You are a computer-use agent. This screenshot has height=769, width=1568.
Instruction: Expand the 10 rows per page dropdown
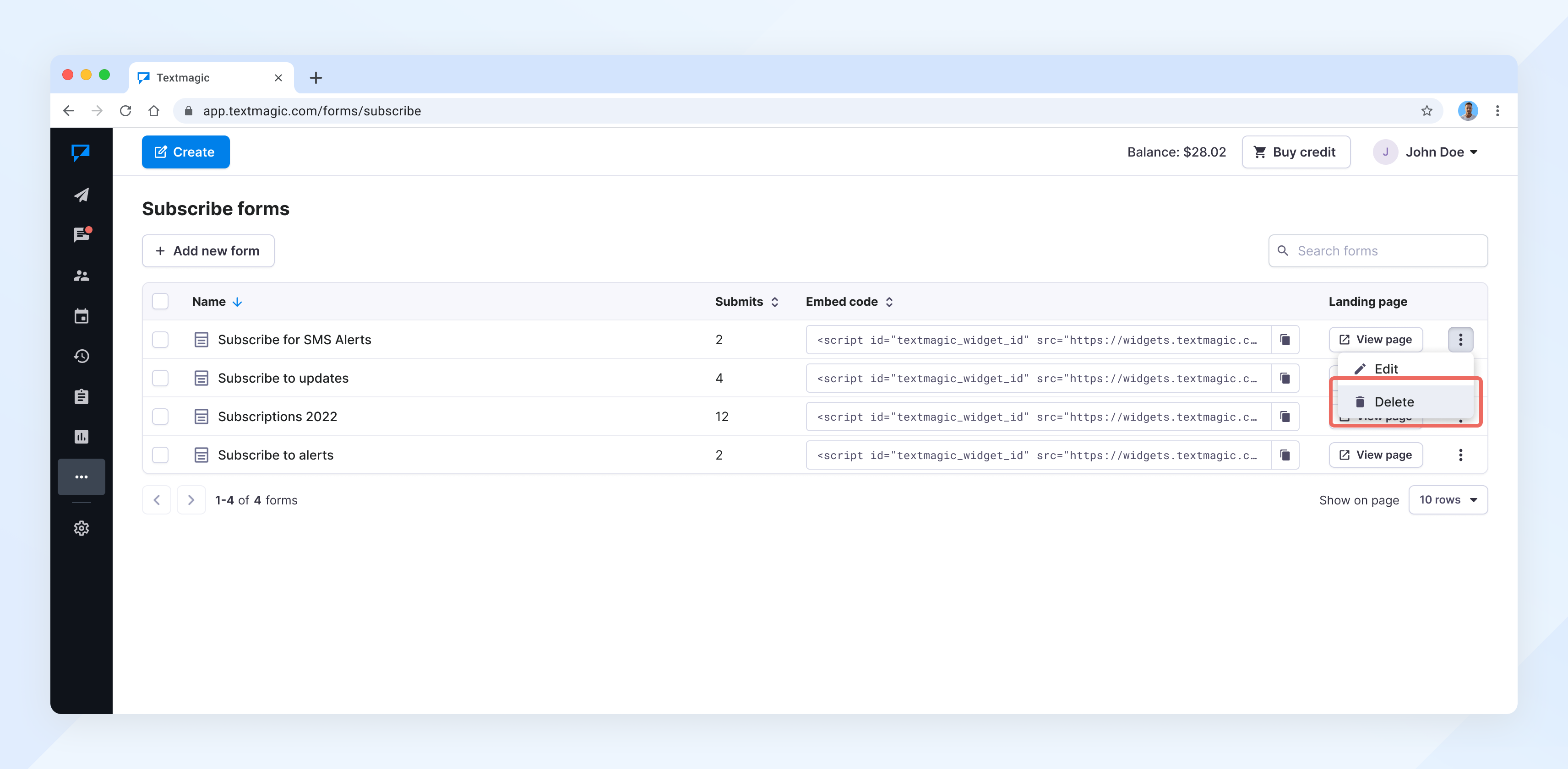pyautogui.click(x=1448, y=499)
